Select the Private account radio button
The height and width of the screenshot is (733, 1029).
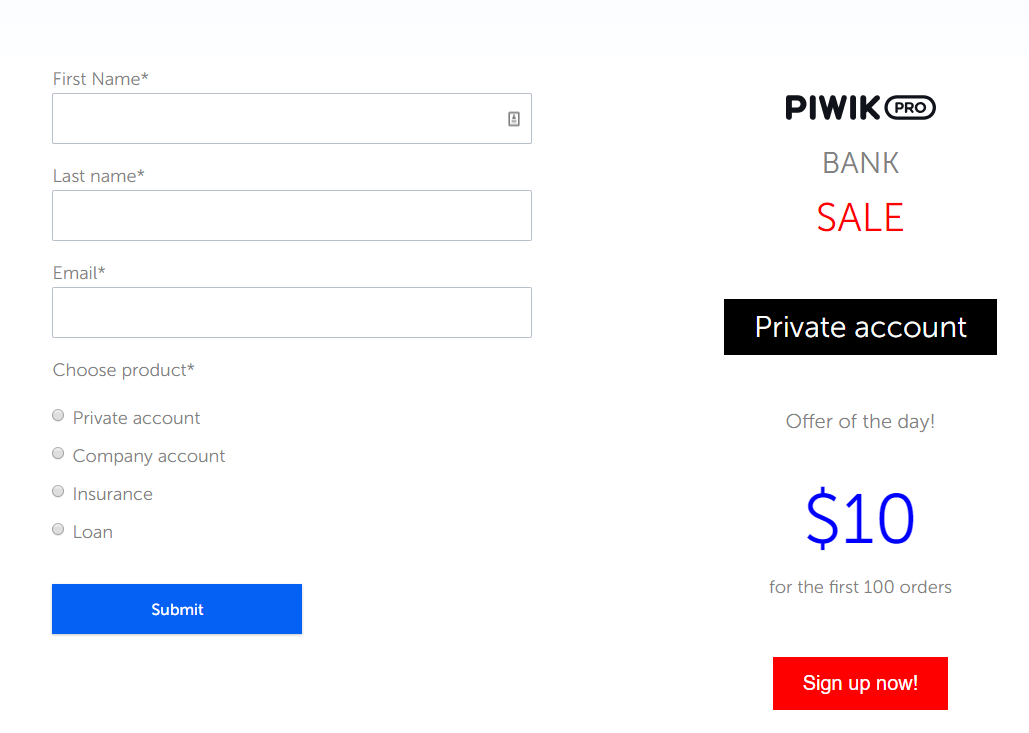(x=58, y=416)
